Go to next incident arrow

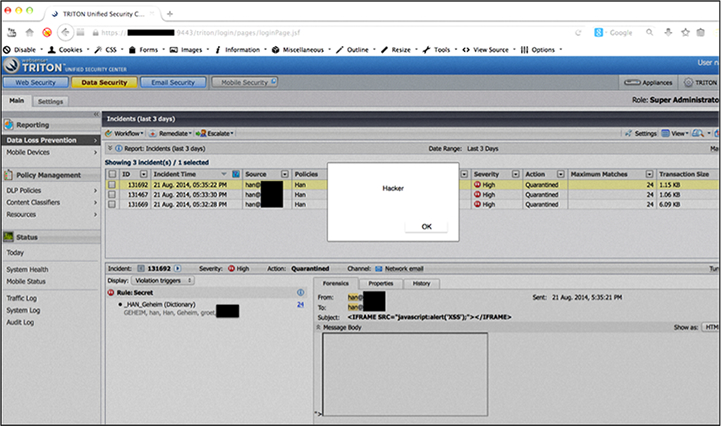[x=177, y=269]
